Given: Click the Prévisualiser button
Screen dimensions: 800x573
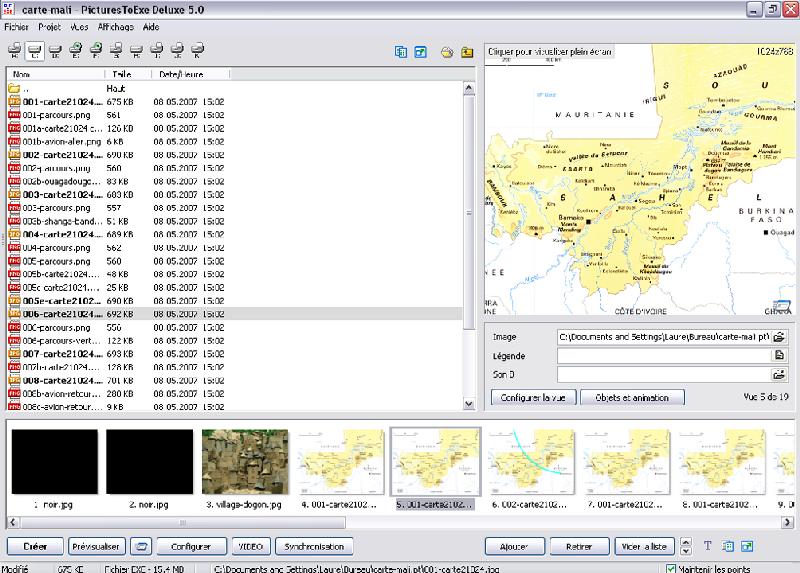Looking at the screenshot, I should pos(96,546).
